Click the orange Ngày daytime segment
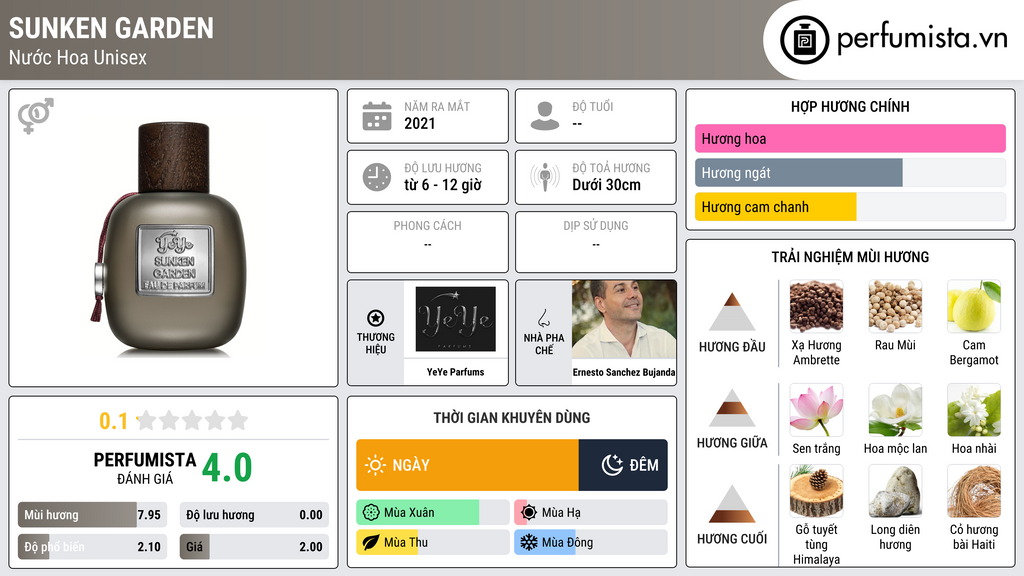This screenshot has height=576, width=1024. coord(468,465)
